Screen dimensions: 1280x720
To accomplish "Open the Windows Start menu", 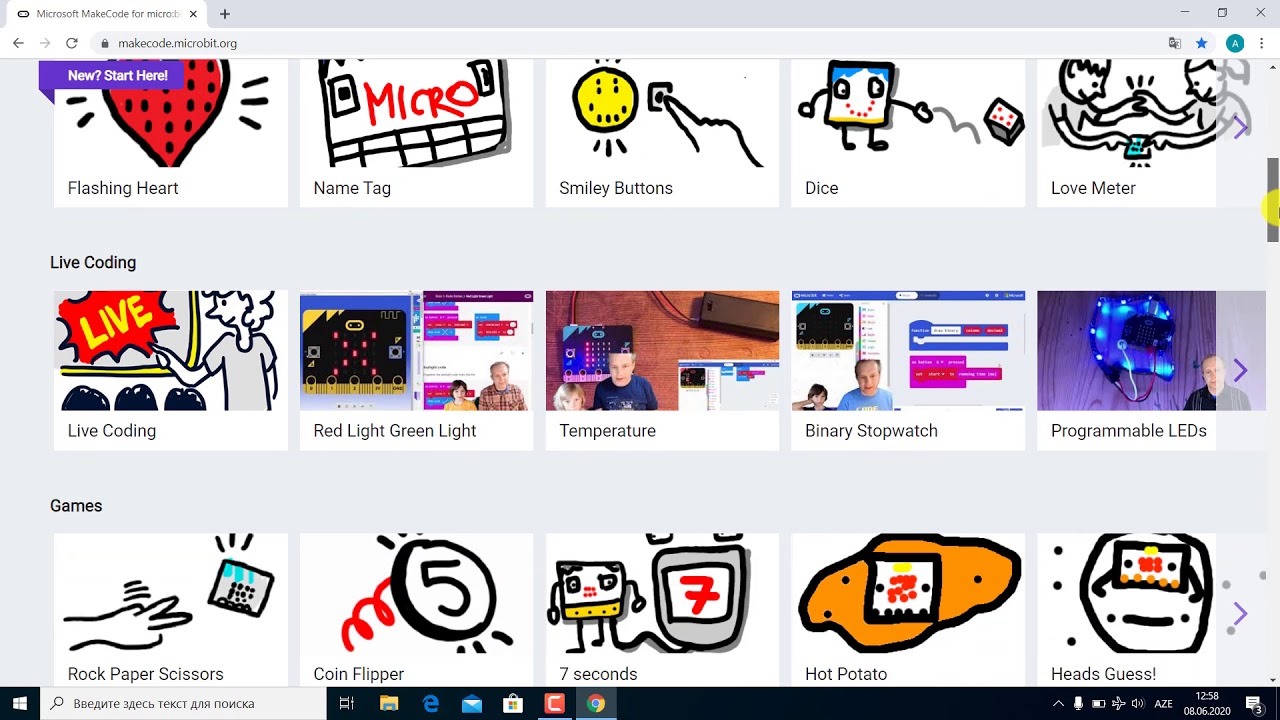I will (x=20, y=703).
